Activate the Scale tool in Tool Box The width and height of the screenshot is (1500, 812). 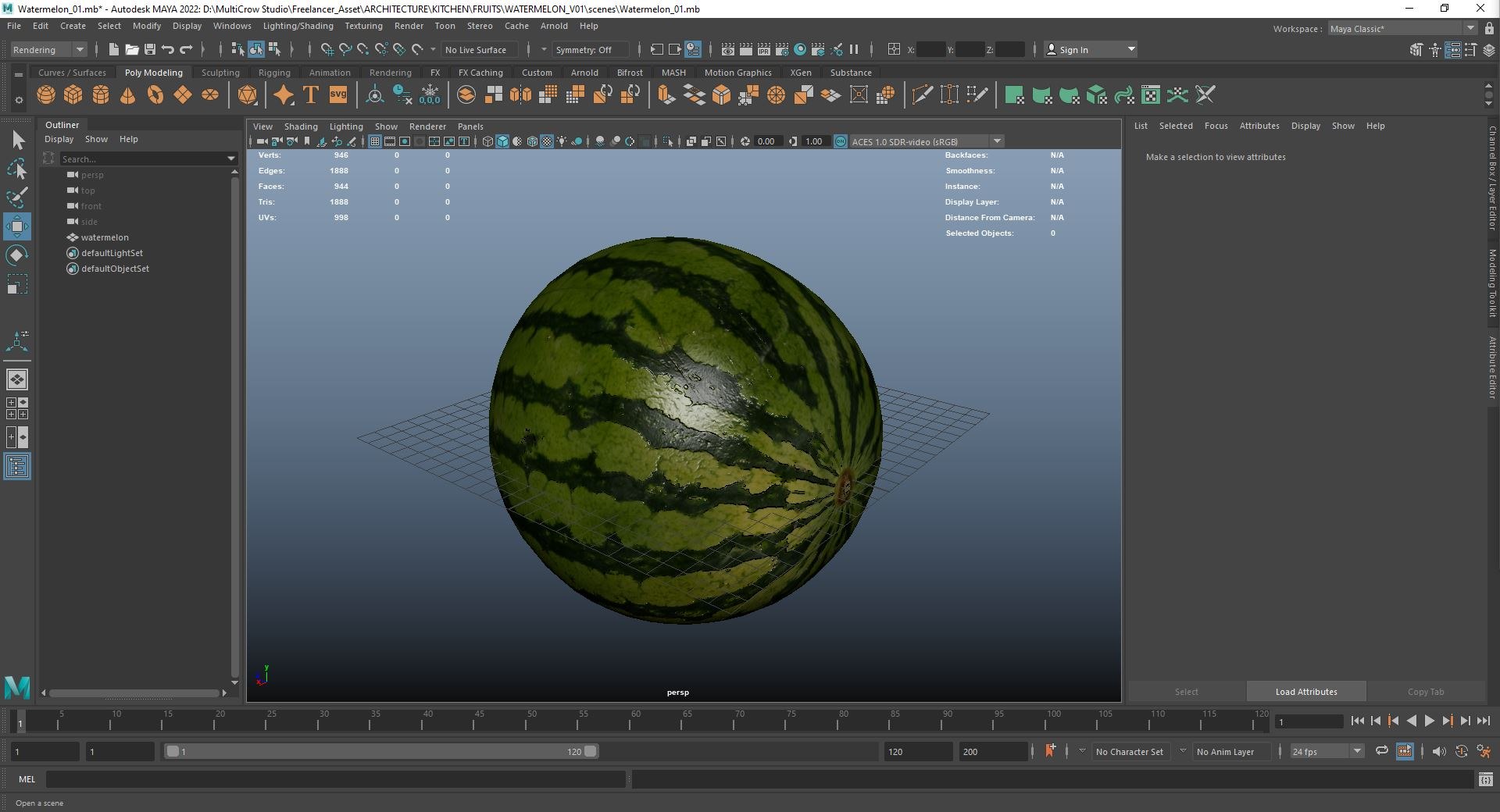(17, 284)
